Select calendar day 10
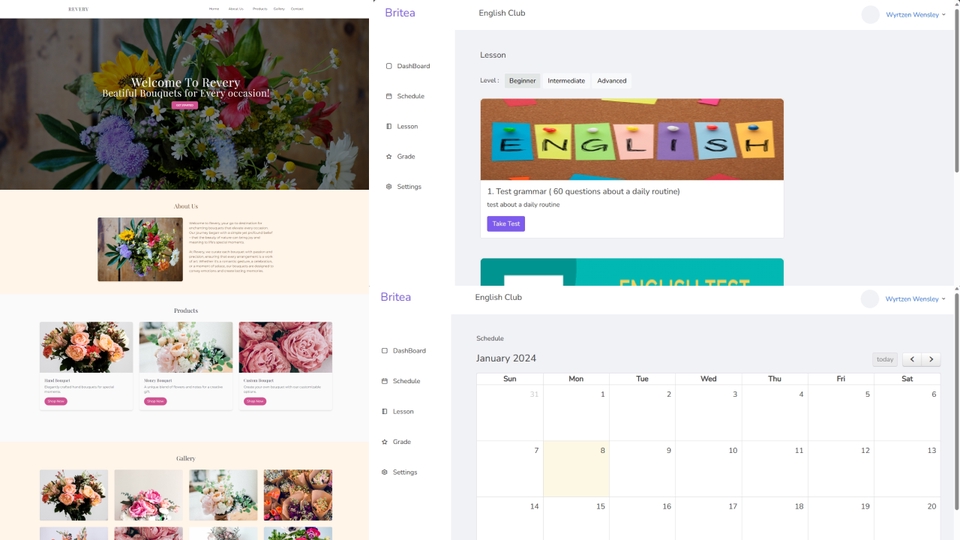The image size is (960, 540). pyautogui.click(x=708, y=468)
